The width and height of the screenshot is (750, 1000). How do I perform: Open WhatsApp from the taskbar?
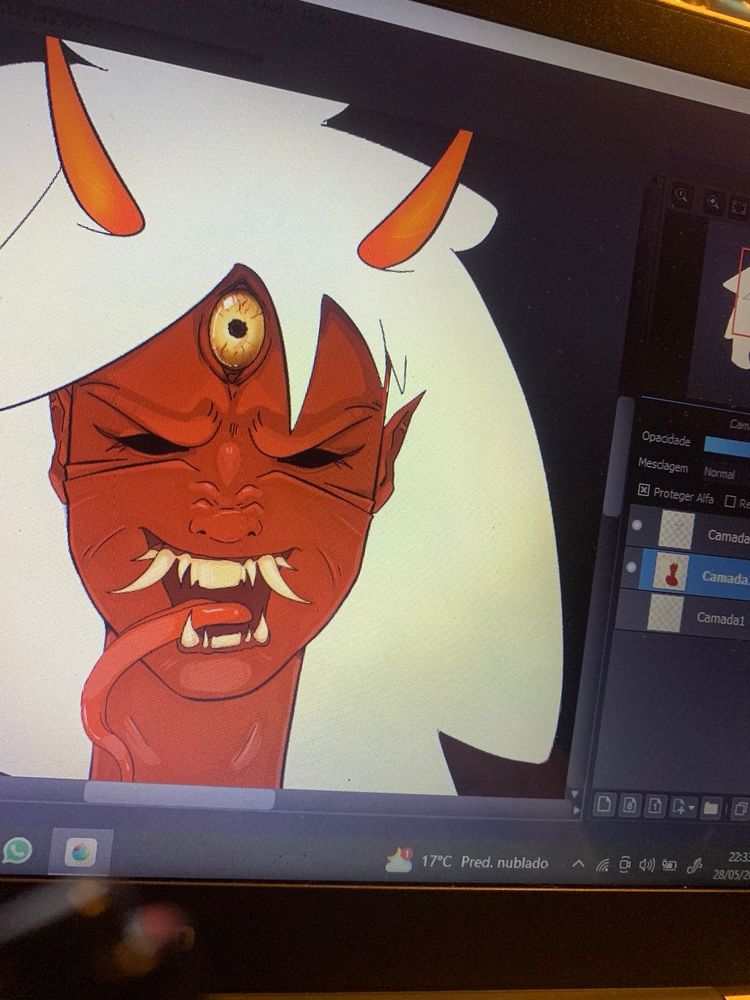tap(18, 850)
